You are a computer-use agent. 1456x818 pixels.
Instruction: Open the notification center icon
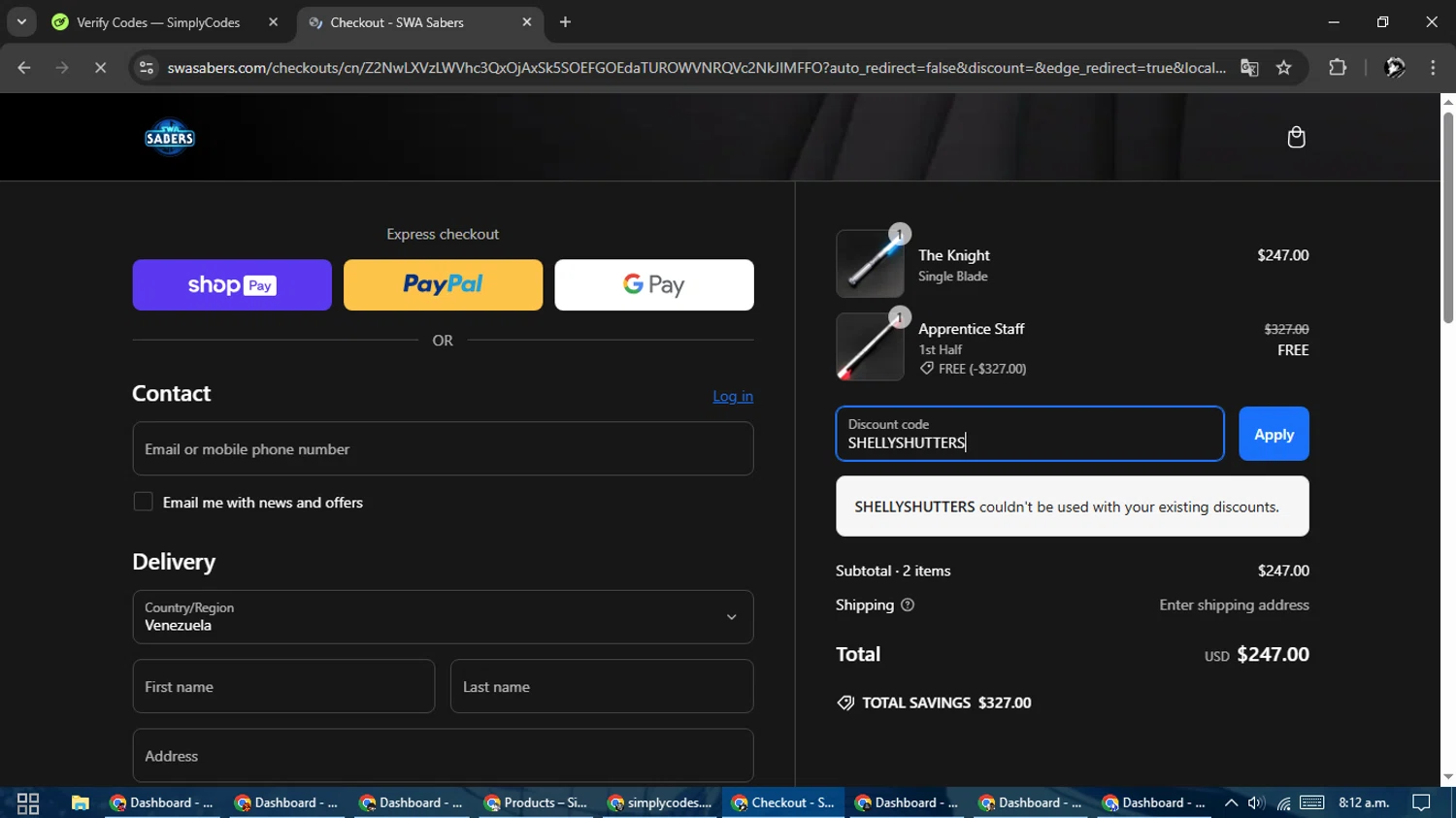(1421, 802)
